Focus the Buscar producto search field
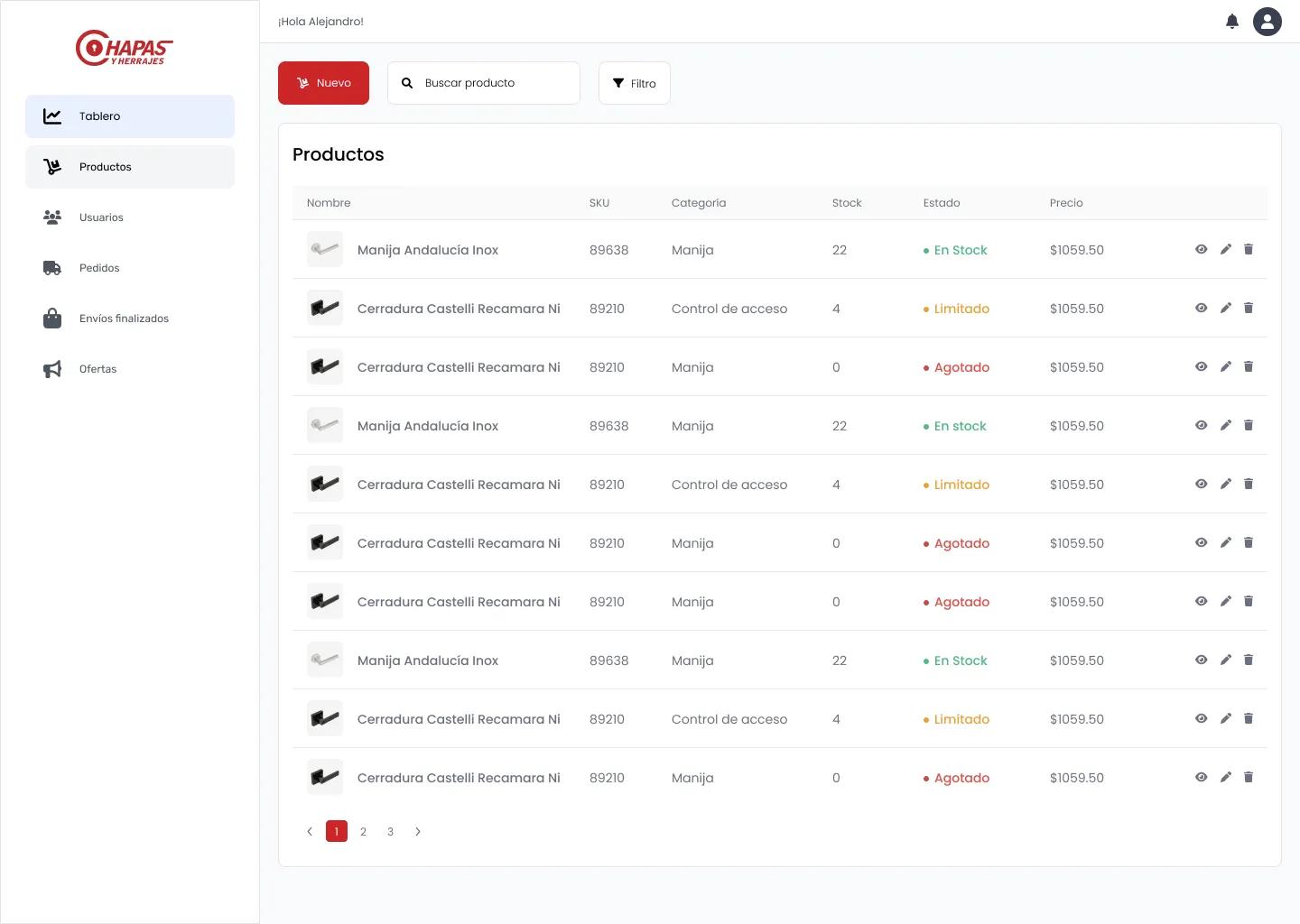Viewport: 1300px width, 924px height. (484, 83)
